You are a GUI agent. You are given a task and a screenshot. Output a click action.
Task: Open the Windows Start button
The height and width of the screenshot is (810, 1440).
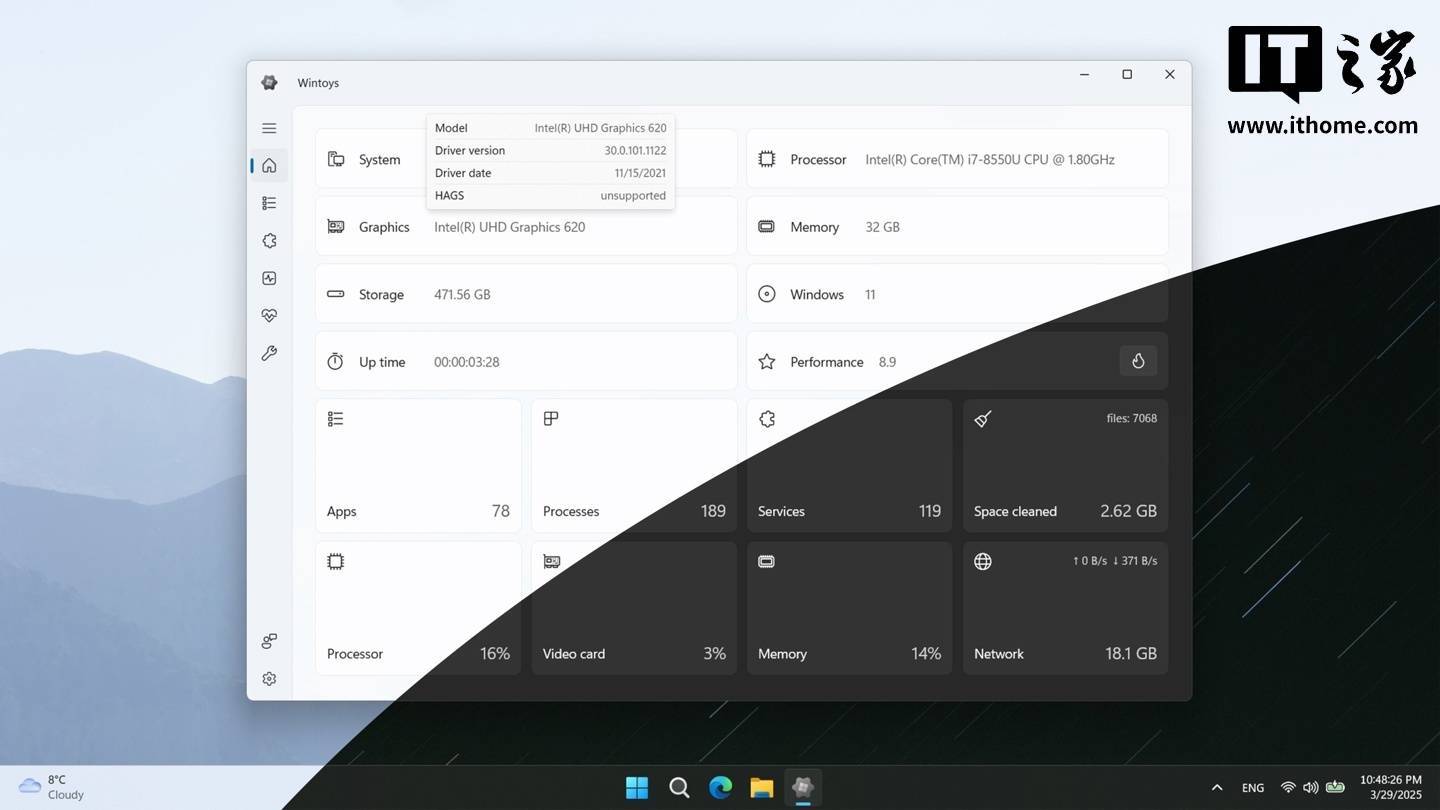click(637, 788)
